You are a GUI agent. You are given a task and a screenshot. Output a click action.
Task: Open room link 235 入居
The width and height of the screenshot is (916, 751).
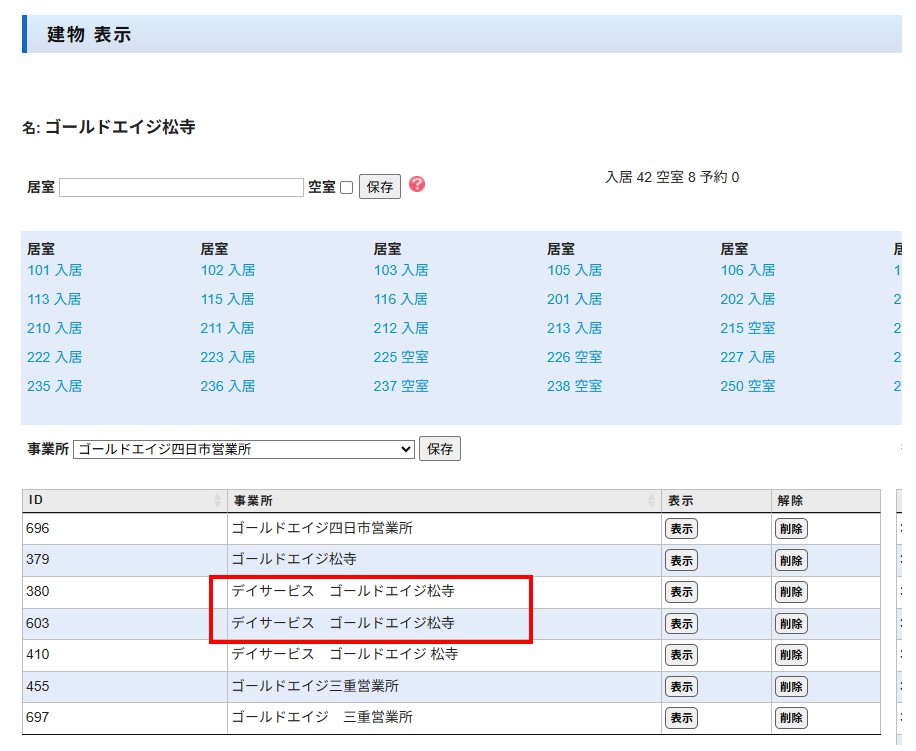click(x=54, y=386)
